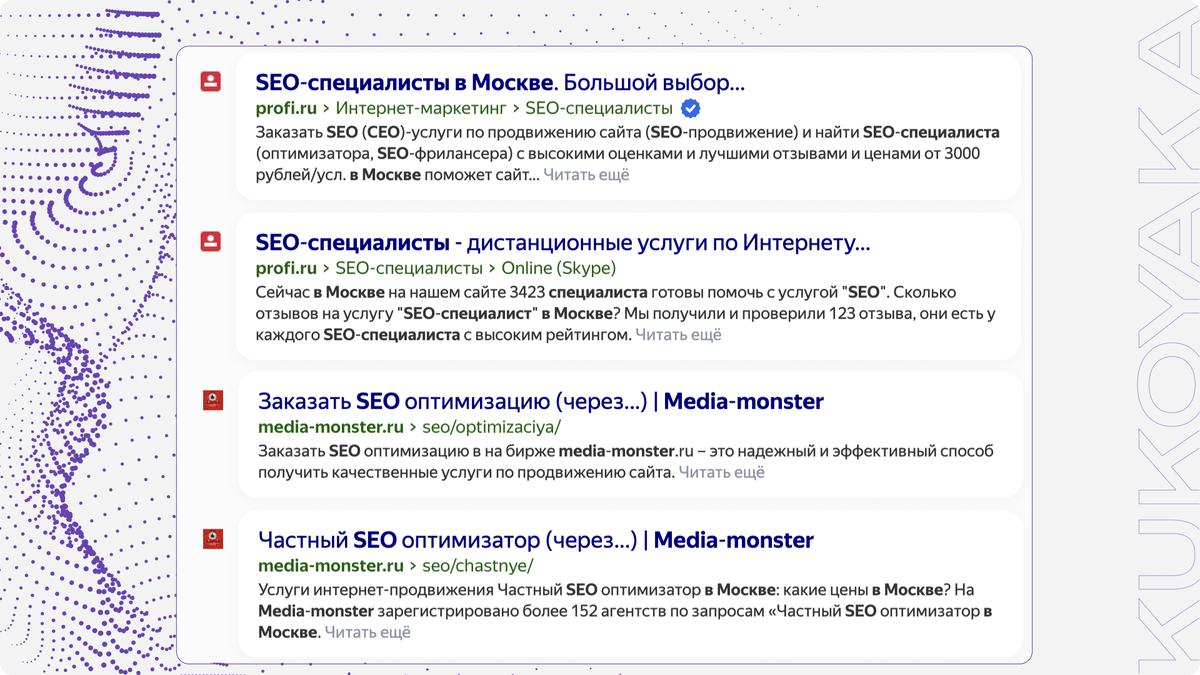
Task: Click the profi.ru favicon beside 'SEO-специалисты в Москве'
Action: pyautogui.click(x=210, y=82)
